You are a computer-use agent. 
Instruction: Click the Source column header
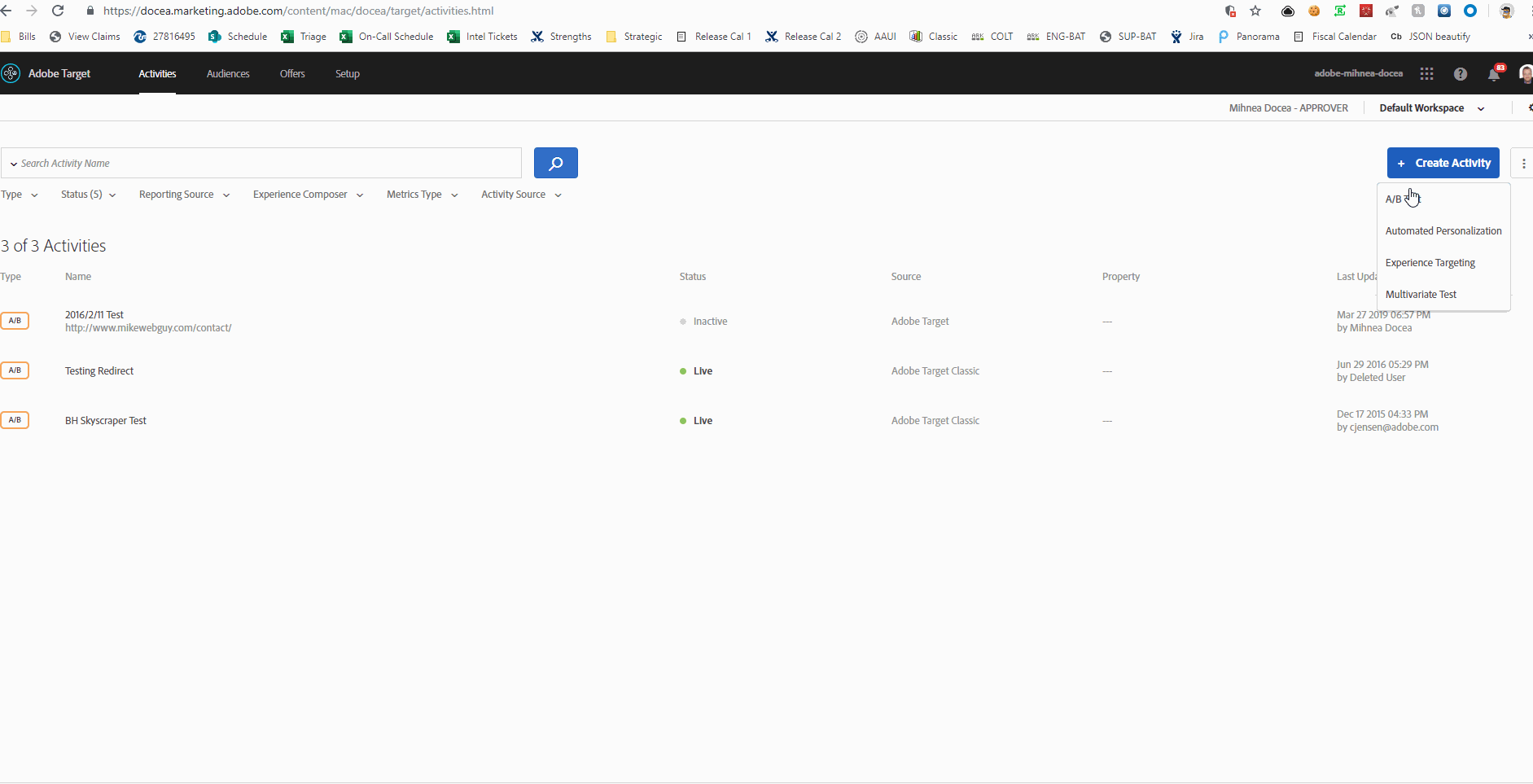tap(906, 277)
